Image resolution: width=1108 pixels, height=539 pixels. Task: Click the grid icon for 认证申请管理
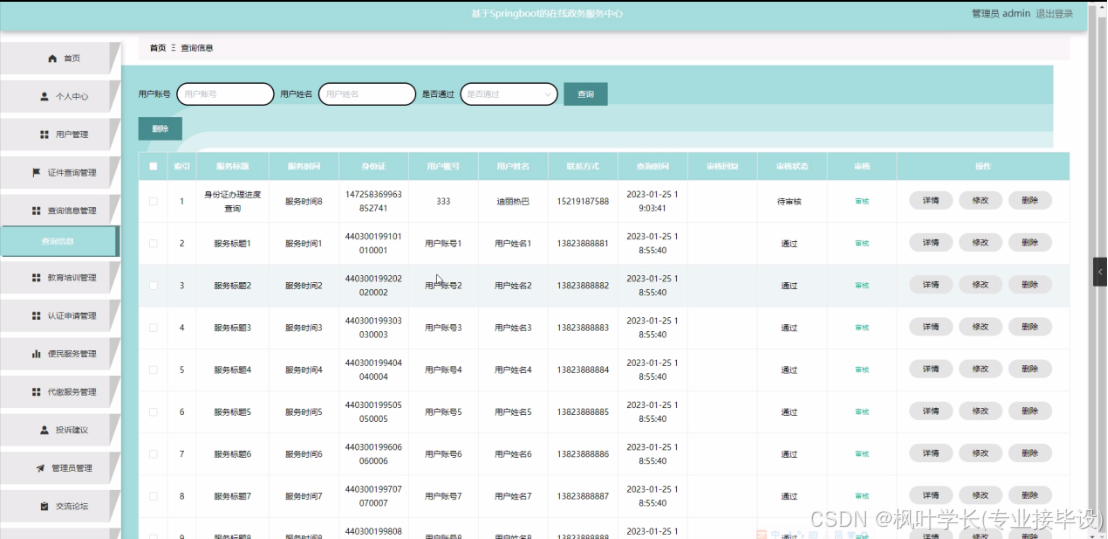click(37, 316)
